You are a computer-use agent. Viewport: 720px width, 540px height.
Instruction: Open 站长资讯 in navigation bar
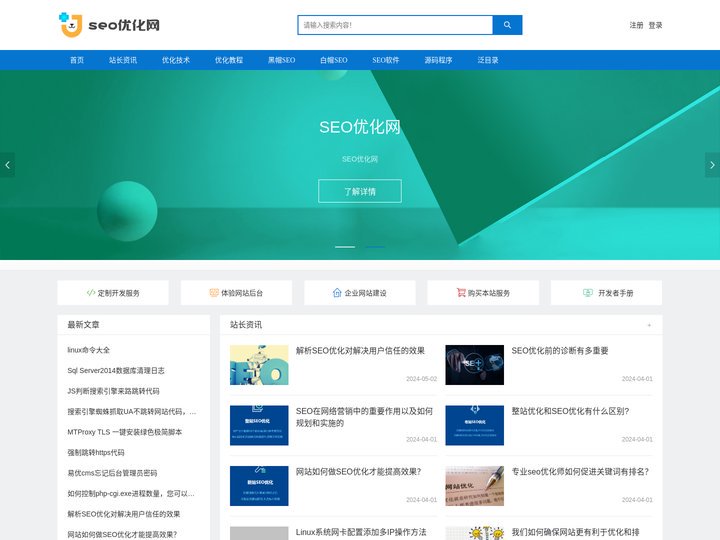pos(123,60)
